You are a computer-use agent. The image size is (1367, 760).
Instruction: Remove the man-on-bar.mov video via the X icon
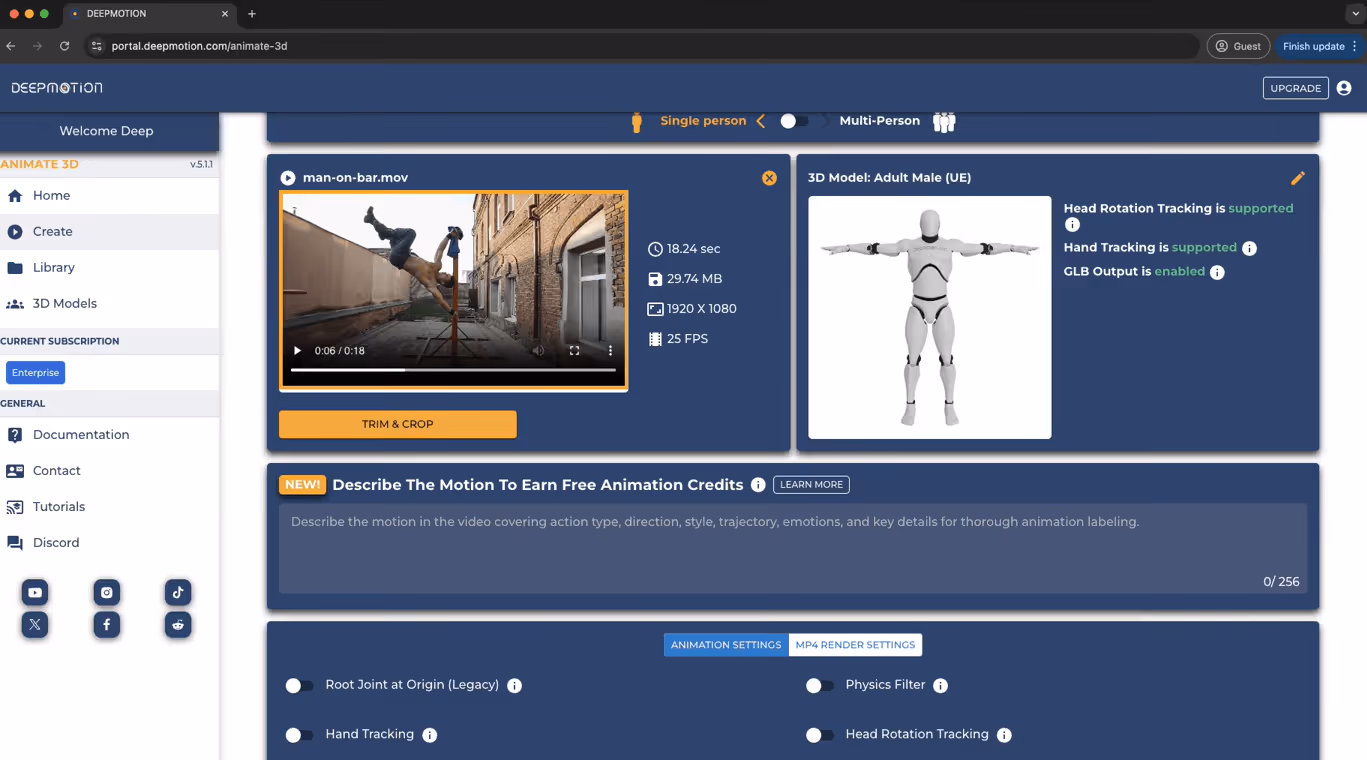click(769, 178)
